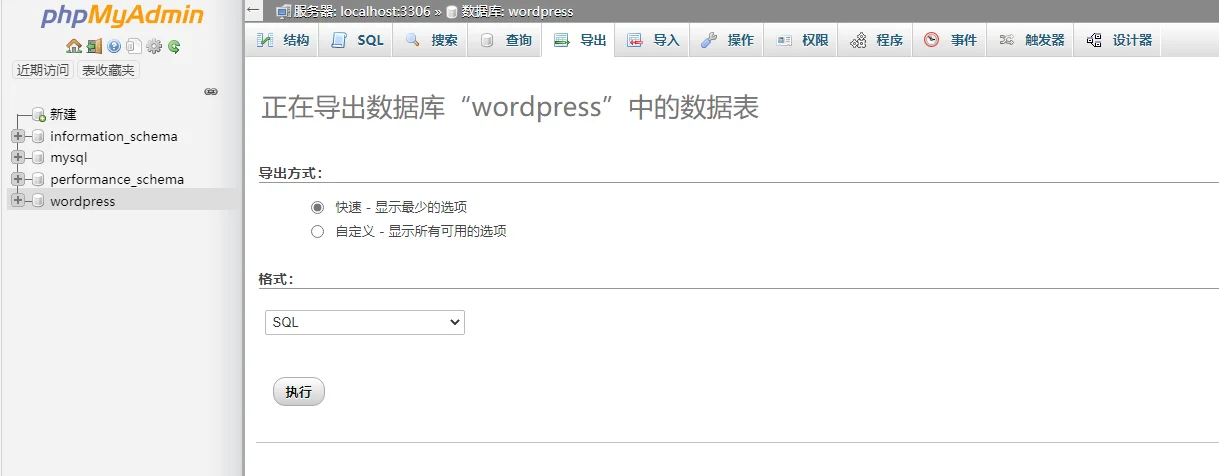Expand the information_schema database tree
Screen dimensions: 1219x476
click(x=18, y=136)
